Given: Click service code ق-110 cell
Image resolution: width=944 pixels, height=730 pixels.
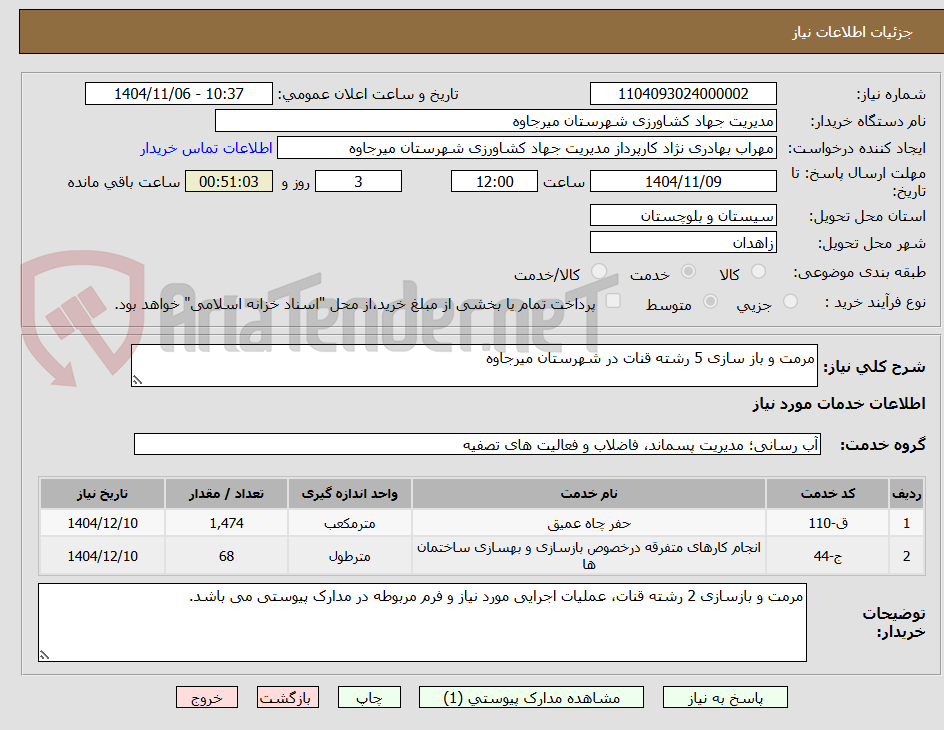Looking at the screenshot, I should click(827, 523).
